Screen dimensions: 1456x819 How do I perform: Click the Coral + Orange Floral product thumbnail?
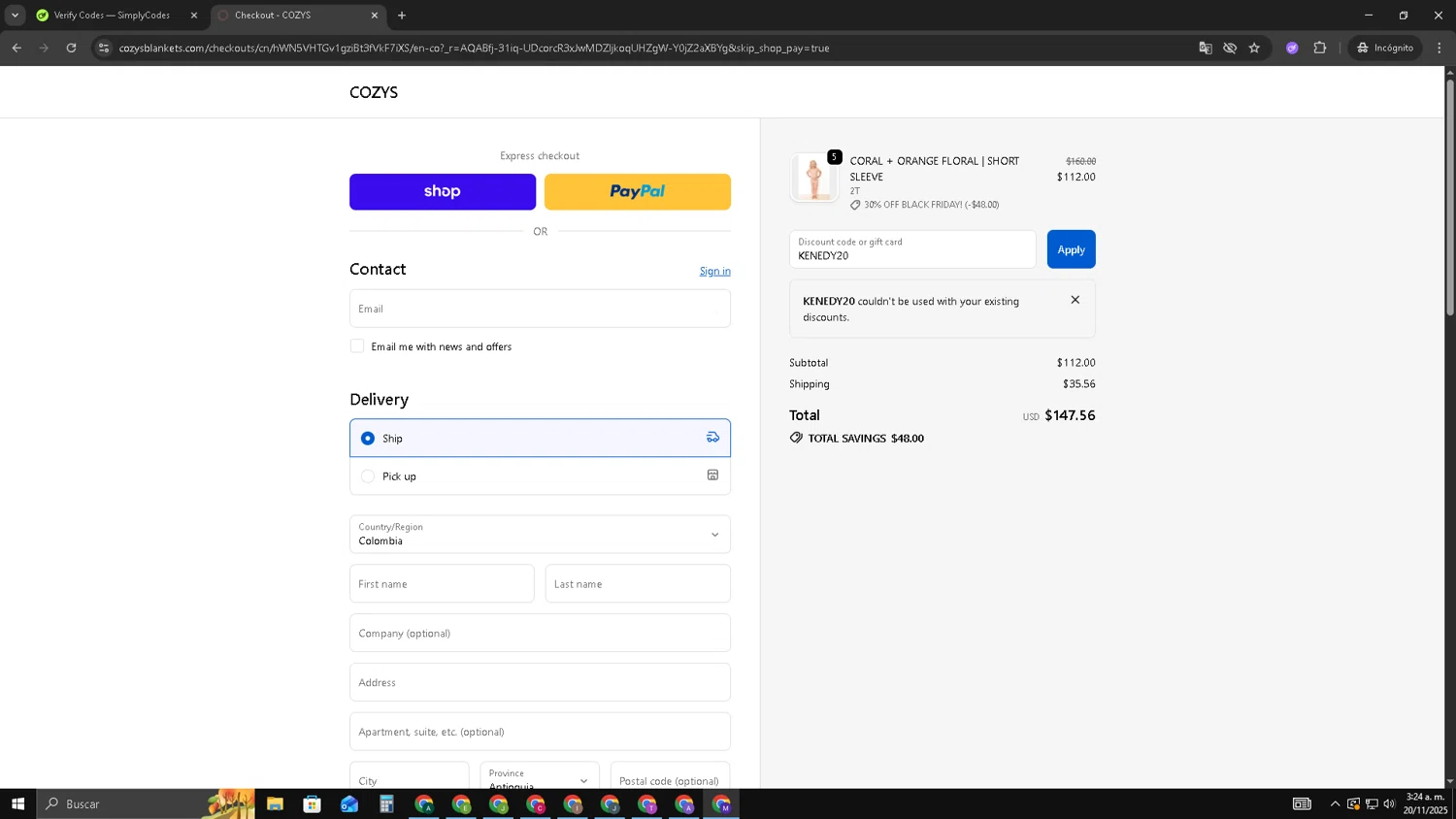click(x=813, y=178)
